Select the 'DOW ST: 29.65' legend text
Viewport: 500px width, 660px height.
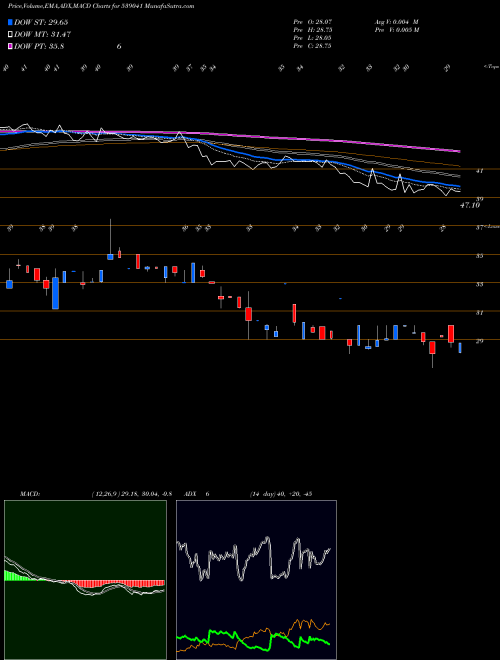coord(41,22)
